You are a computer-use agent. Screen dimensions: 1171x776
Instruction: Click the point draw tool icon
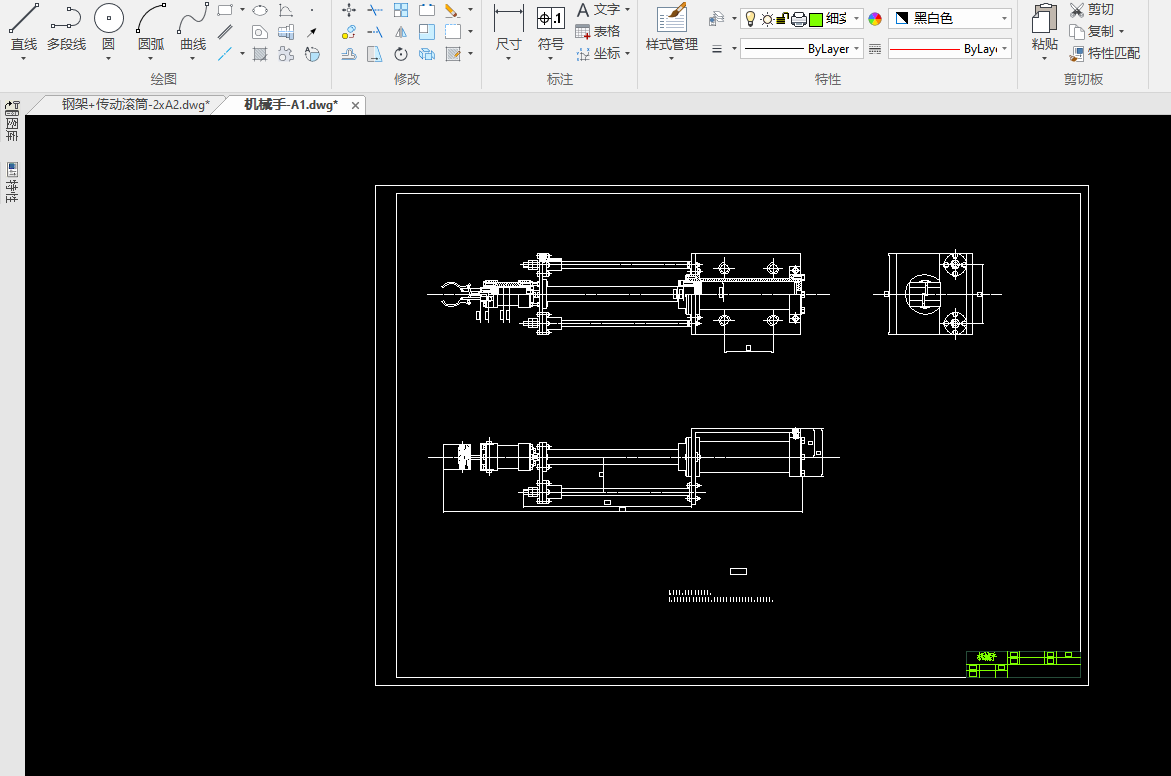312,10
